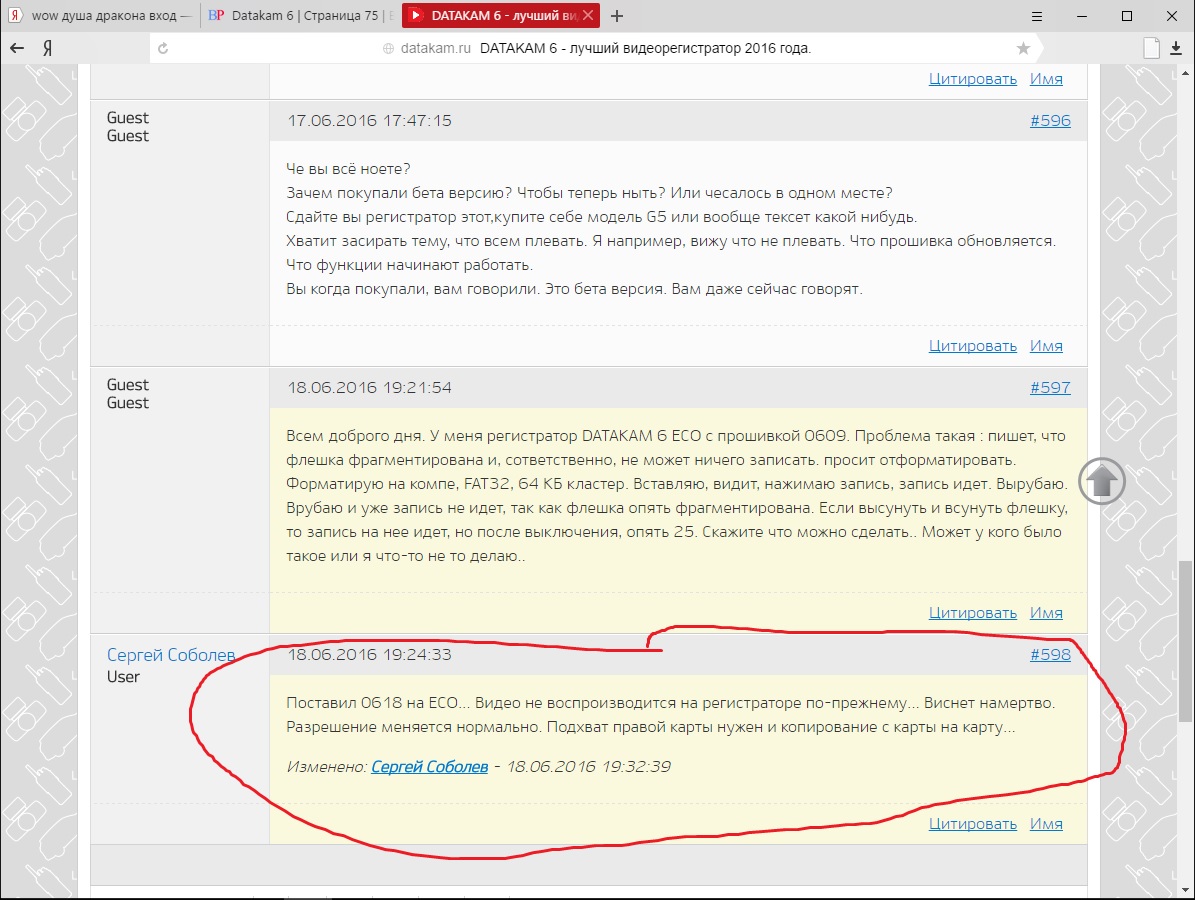This screenshot has width=1195, height=900.
Task: Maximize the browser window
Action: pyautogui.click(x=1126, y=16)
